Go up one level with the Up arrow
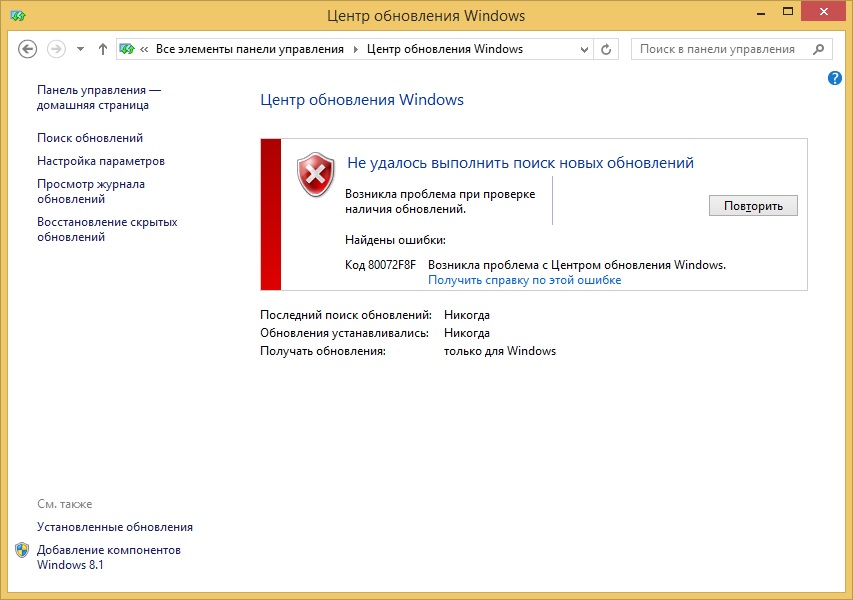 (103, 49)
